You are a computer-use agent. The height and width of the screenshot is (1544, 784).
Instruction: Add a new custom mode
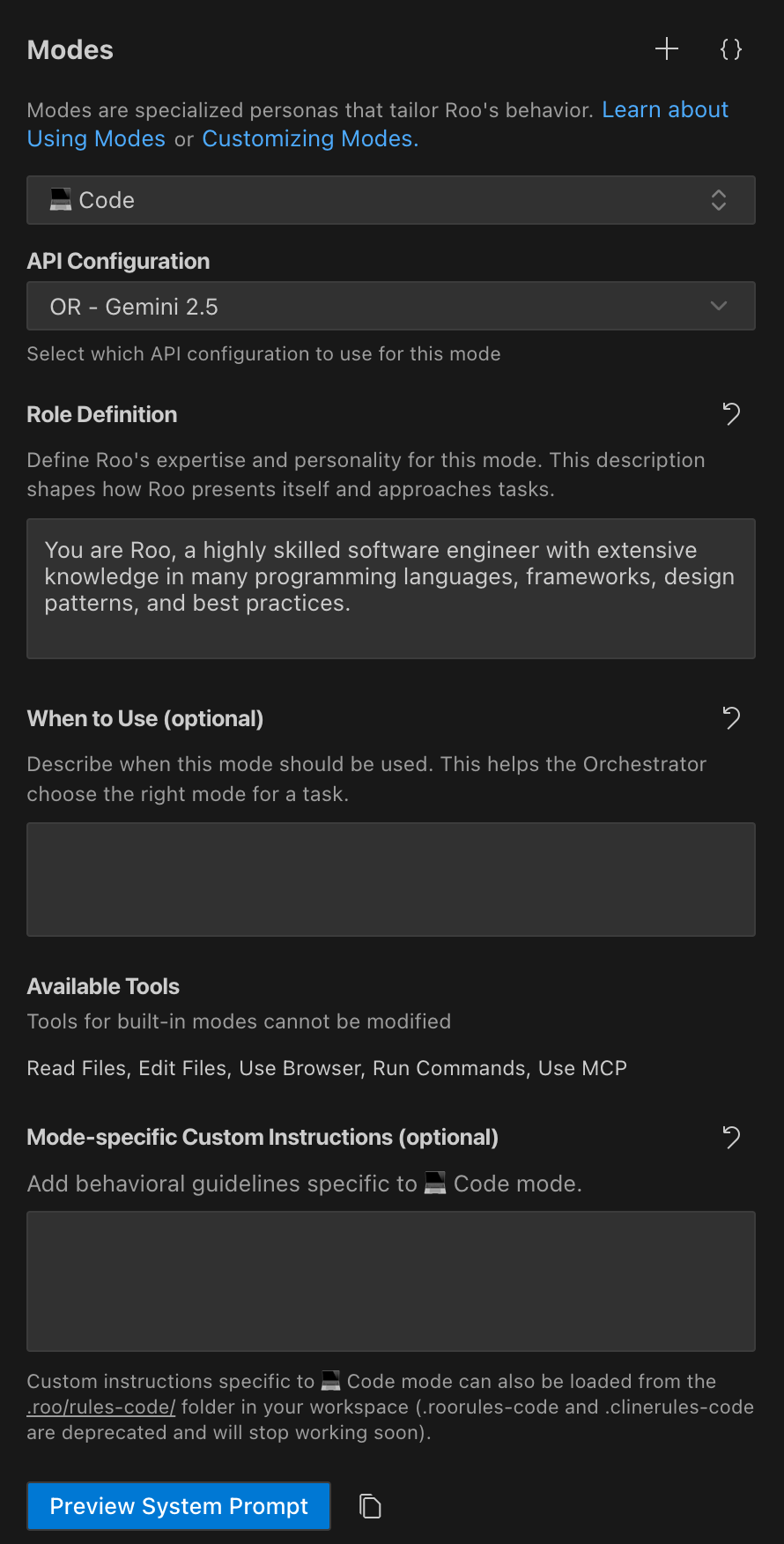[666, 49]
